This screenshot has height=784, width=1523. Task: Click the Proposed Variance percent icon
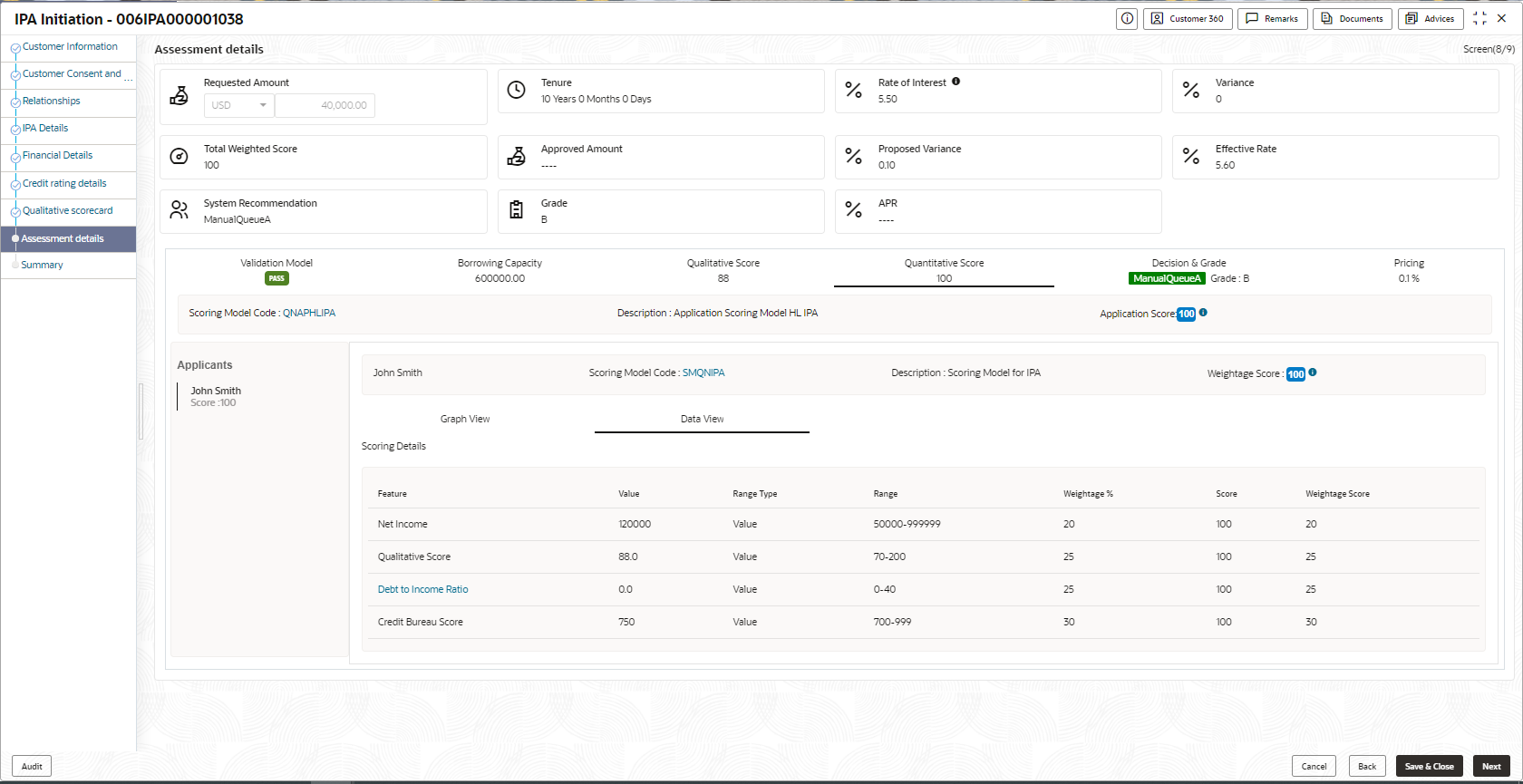tap(853, 156)
